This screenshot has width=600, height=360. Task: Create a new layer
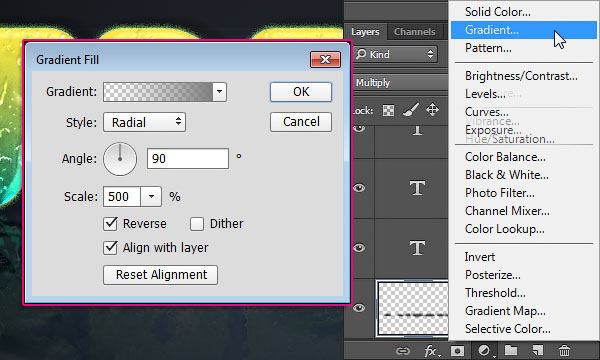pos(538,350)
